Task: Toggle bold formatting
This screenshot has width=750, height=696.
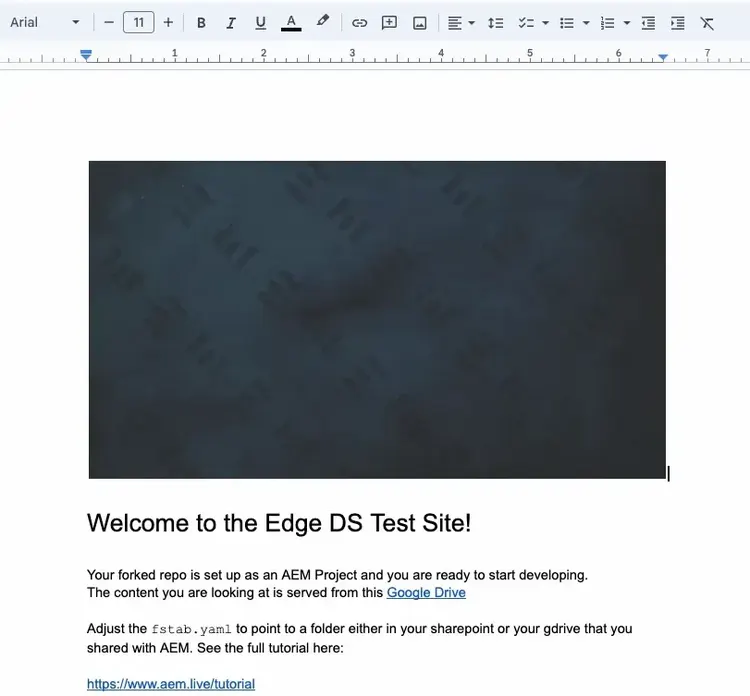Action: 201,22
